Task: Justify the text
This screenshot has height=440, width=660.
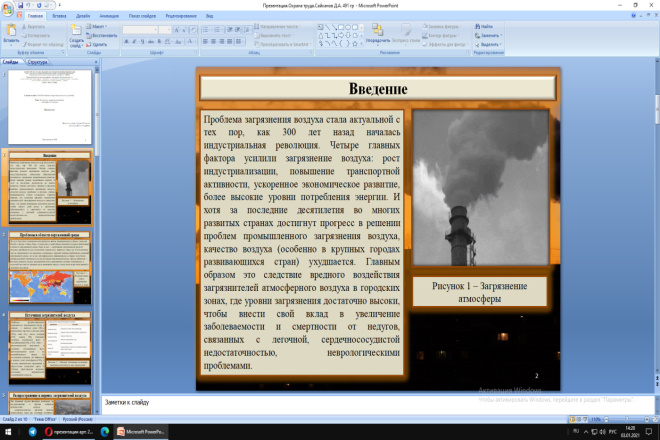Action: (229, 41)
